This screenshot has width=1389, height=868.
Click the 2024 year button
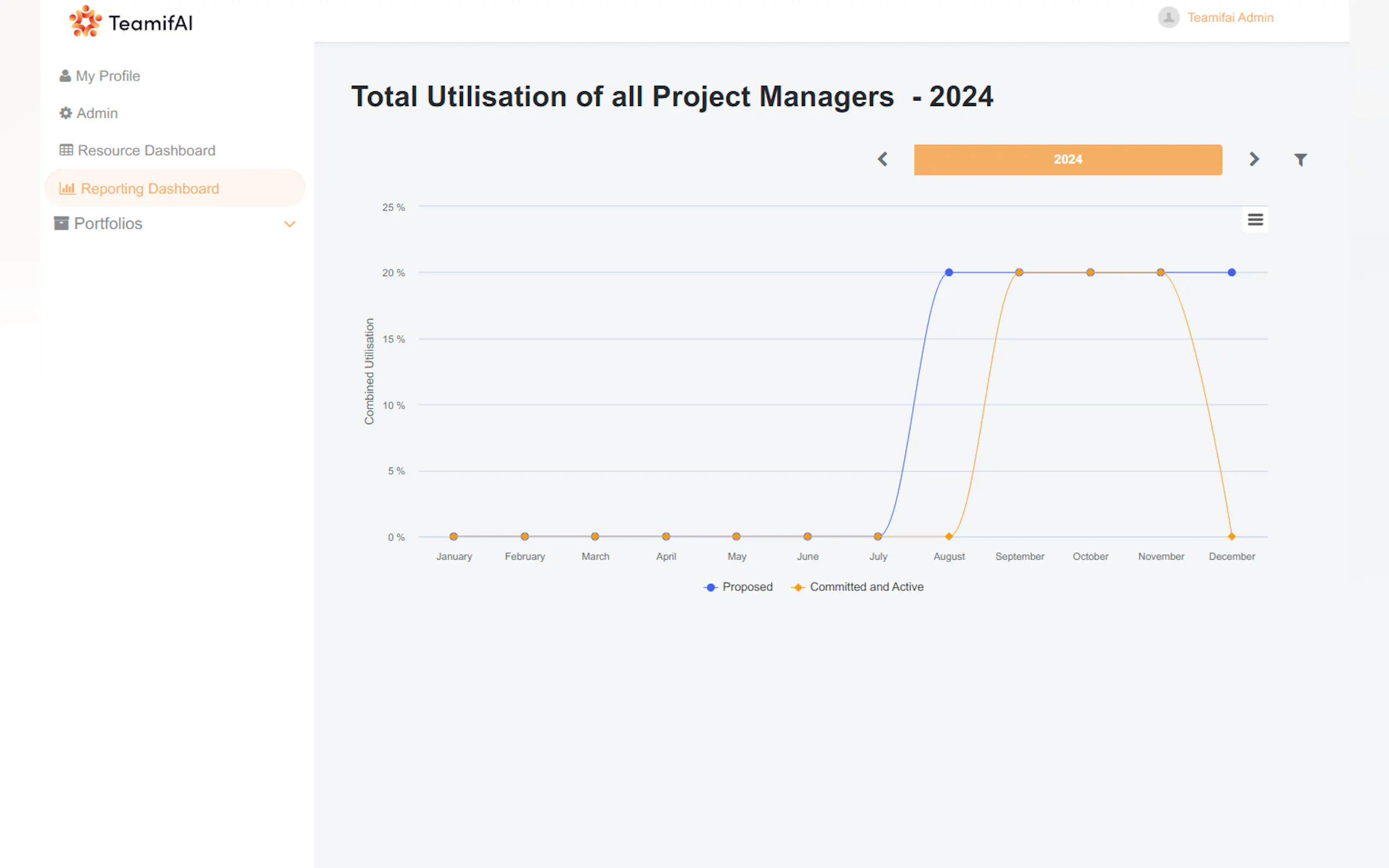point(1067,160)
